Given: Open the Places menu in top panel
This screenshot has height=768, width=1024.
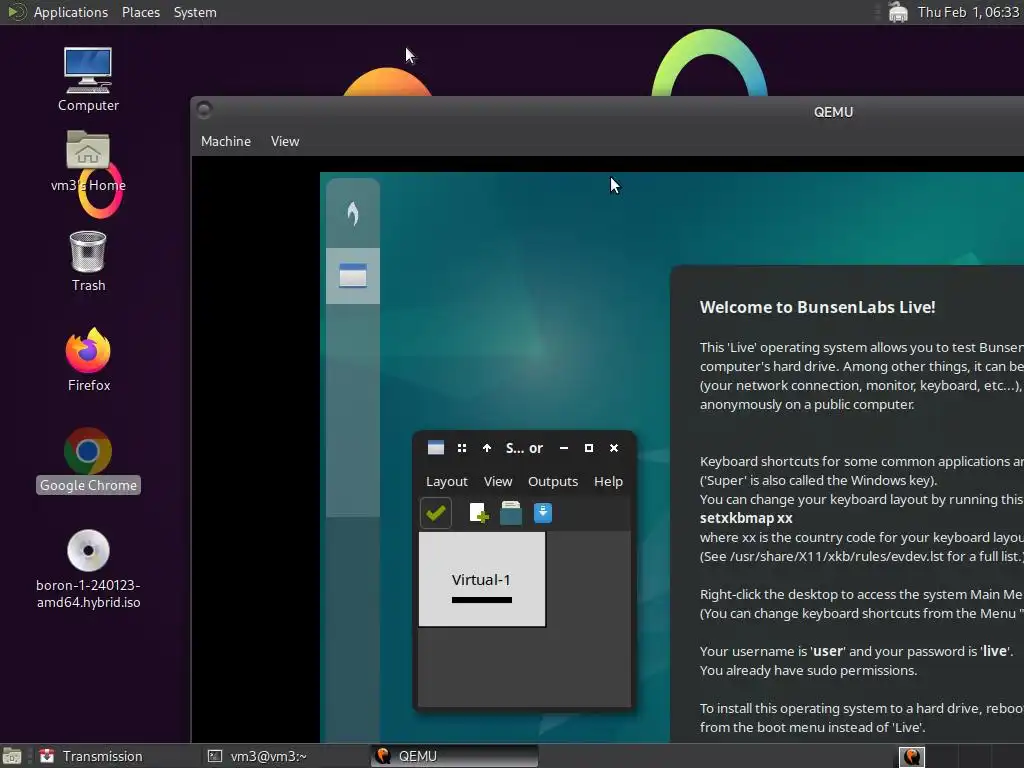Looking at the screenshot, I should (x=140, y=12).
